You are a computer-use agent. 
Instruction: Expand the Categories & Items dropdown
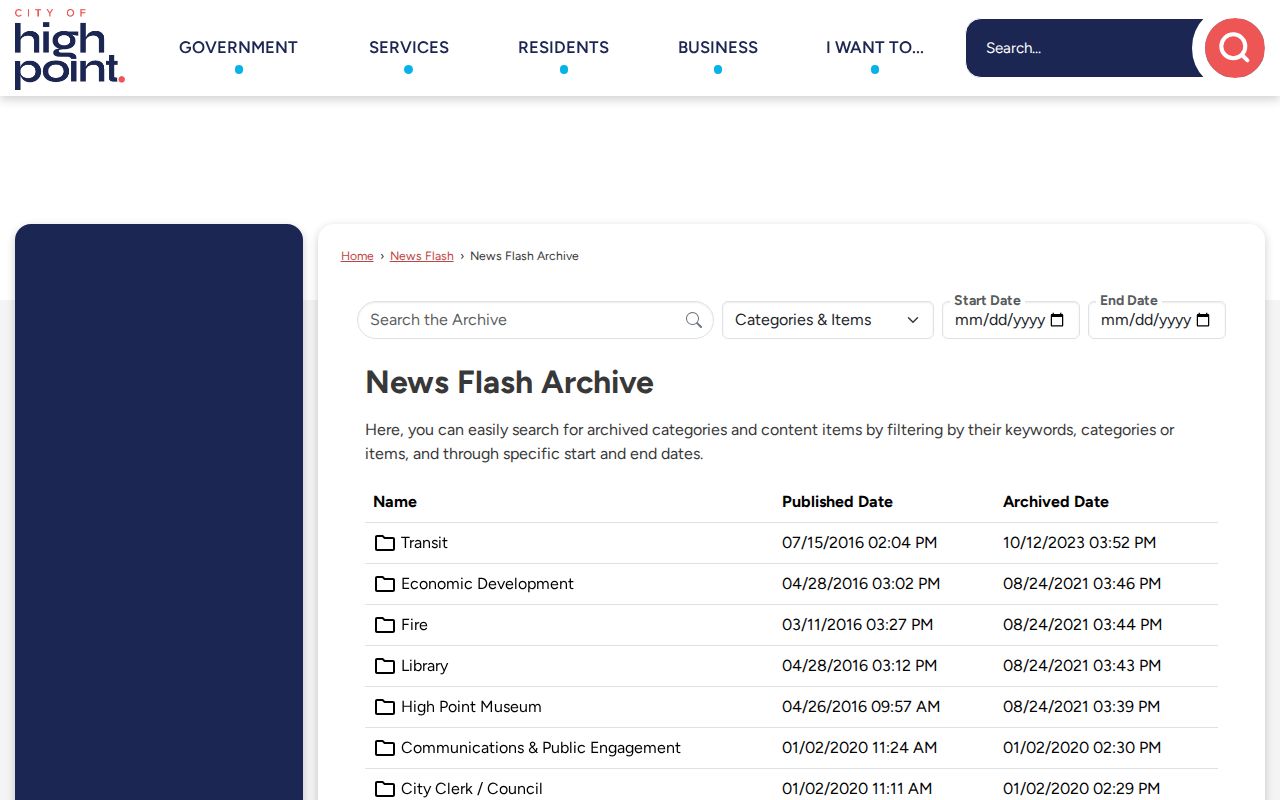(827, 320)
